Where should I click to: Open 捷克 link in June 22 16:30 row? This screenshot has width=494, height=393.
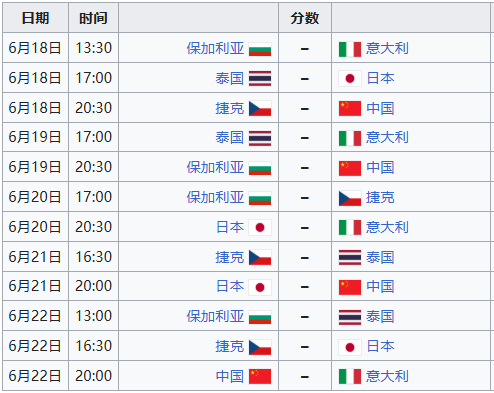tap(230, 346)
